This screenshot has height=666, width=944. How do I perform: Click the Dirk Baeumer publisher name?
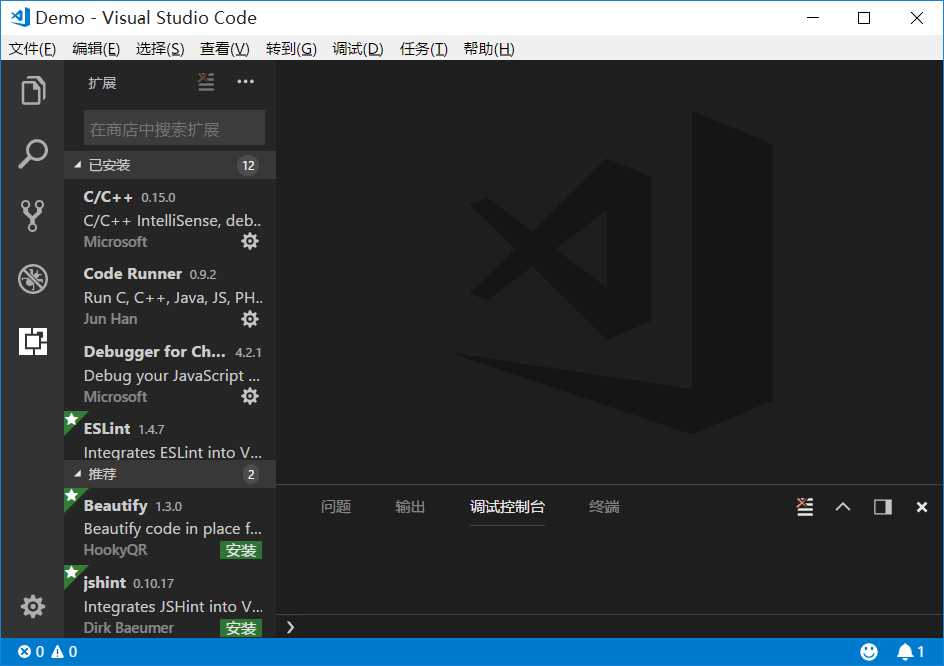128,627
